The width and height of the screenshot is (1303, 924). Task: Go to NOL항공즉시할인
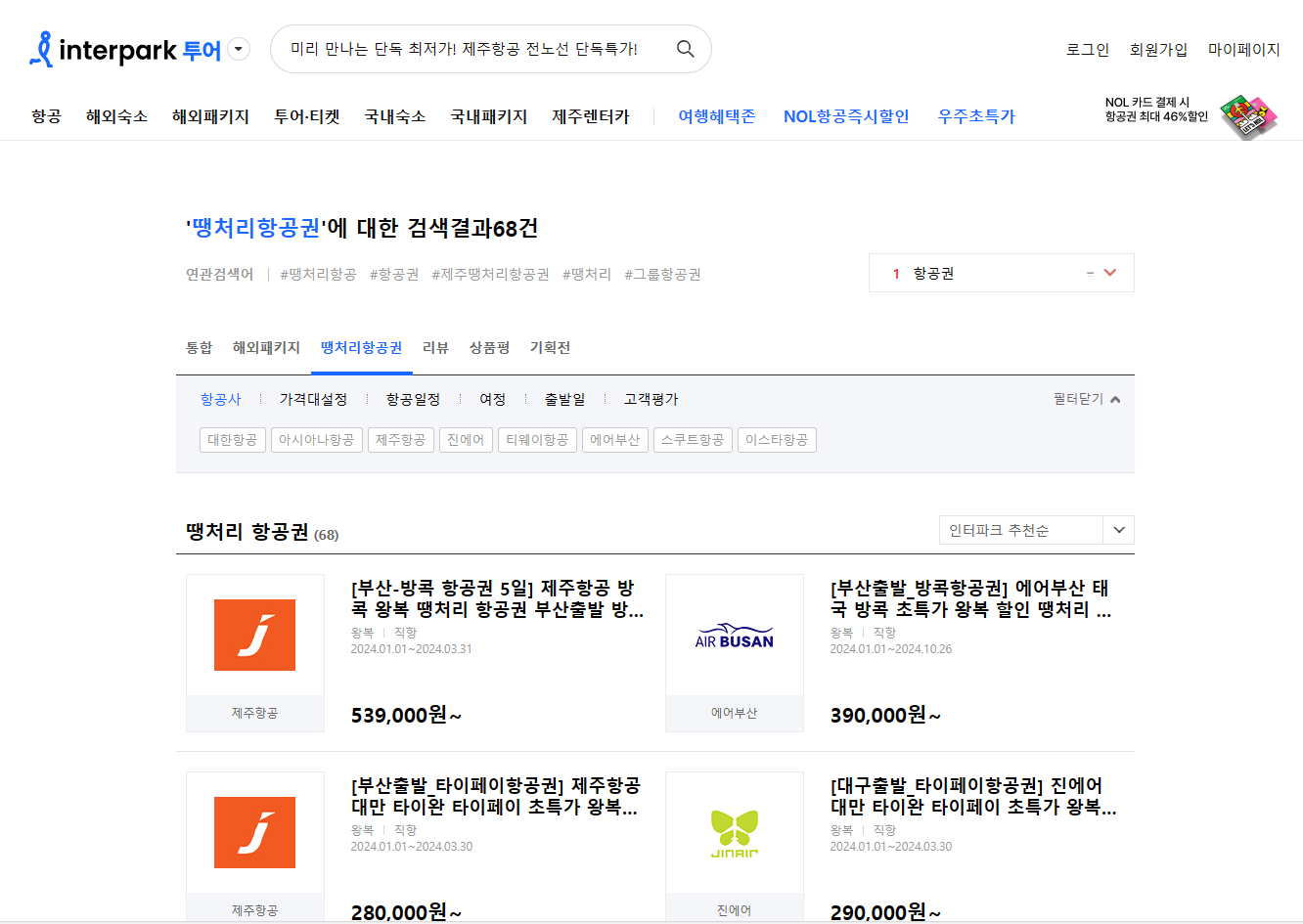(846, 116)
